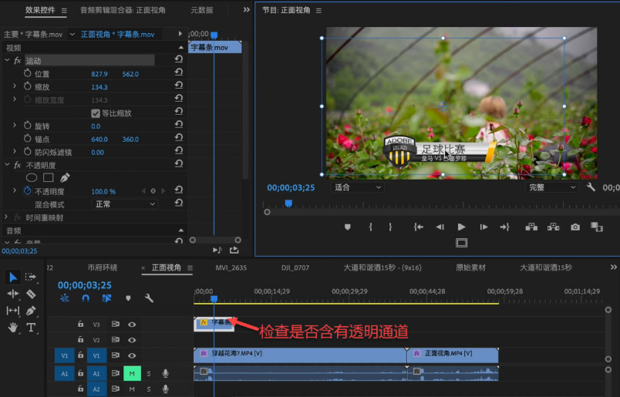Mark In point in Program Monitor
Viewport: 620px width, 397px height.
(370, 227)
